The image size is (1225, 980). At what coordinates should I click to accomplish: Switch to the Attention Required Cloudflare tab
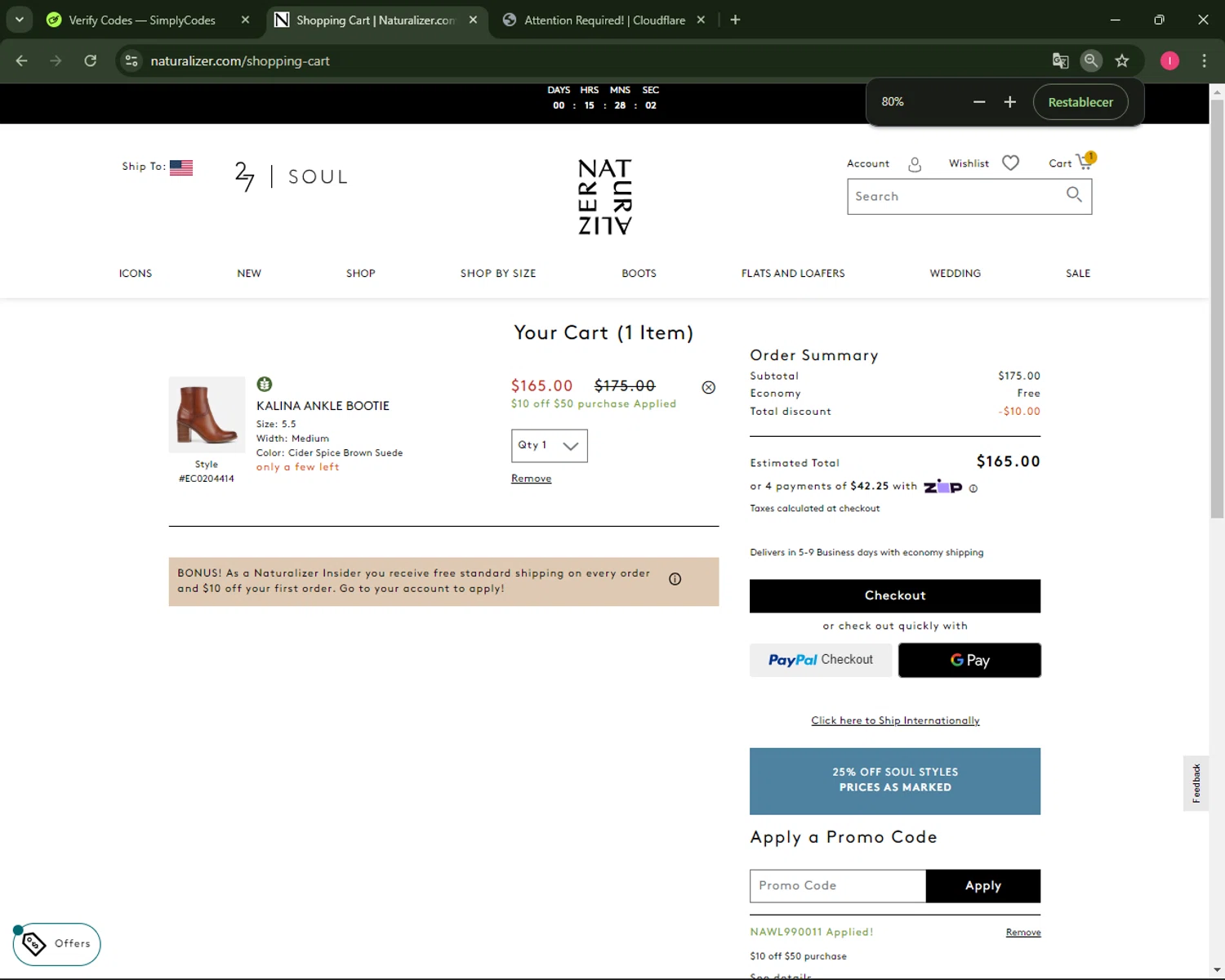coord(604,20)
